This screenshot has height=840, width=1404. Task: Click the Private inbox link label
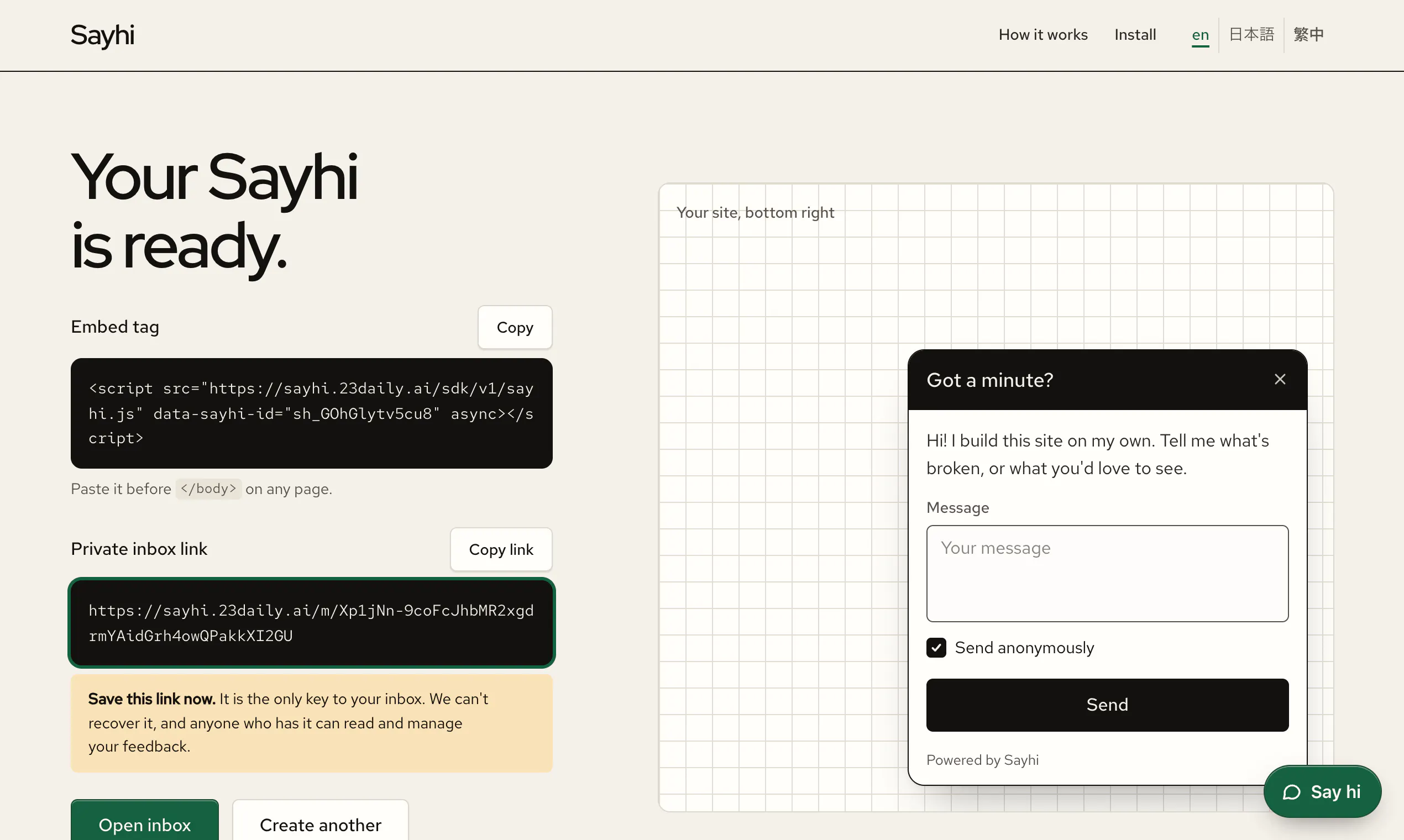[x=139, y=549]
